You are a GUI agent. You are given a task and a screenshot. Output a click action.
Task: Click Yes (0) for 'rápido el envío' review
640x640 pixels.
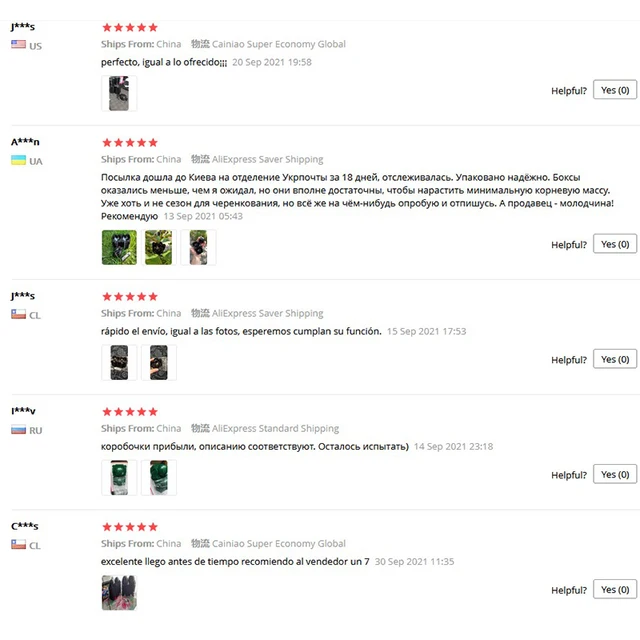click(x=615, y=359)
